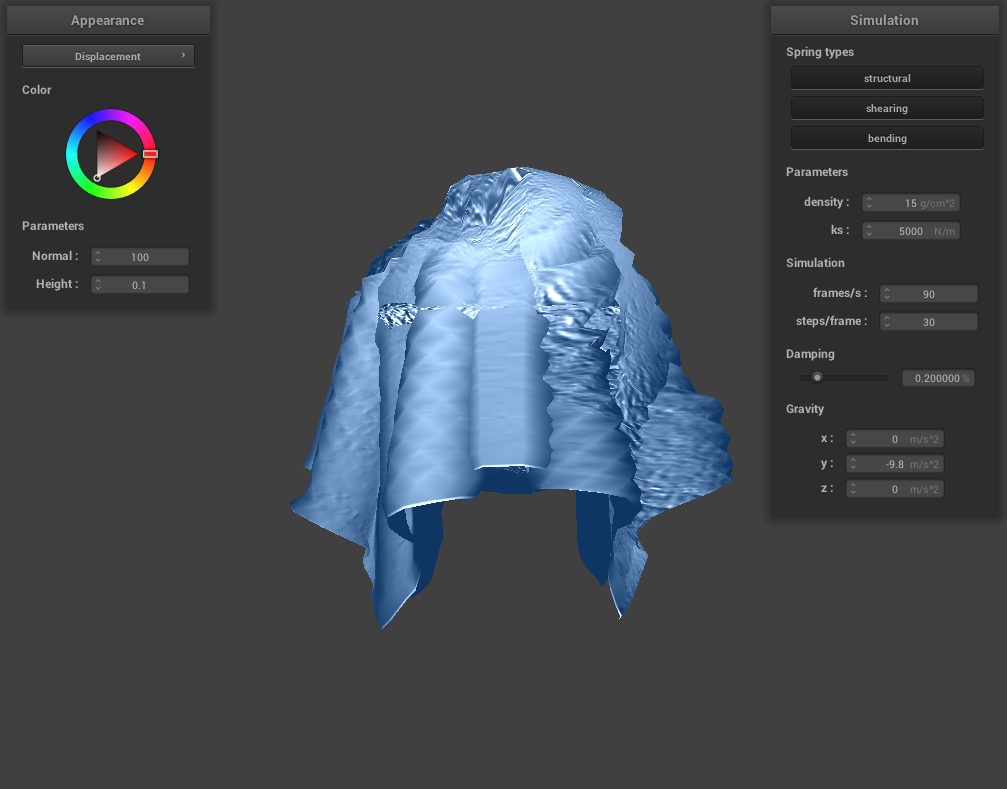This screenshot has width=1007, height=789.
Task: Select the gravity z value field
Action: tap(895, 489)
